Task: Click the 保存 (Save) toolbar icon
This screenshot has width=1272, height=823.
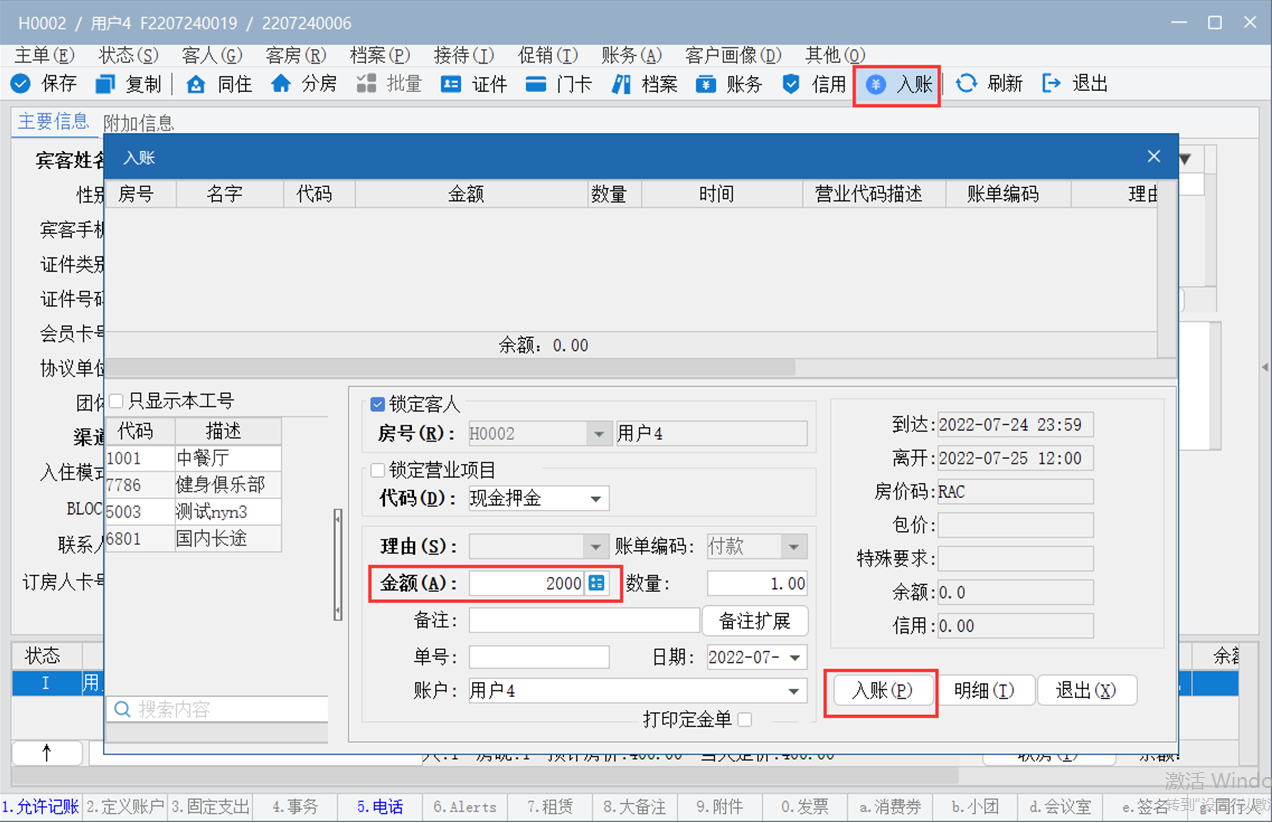Action: point(21,84)
